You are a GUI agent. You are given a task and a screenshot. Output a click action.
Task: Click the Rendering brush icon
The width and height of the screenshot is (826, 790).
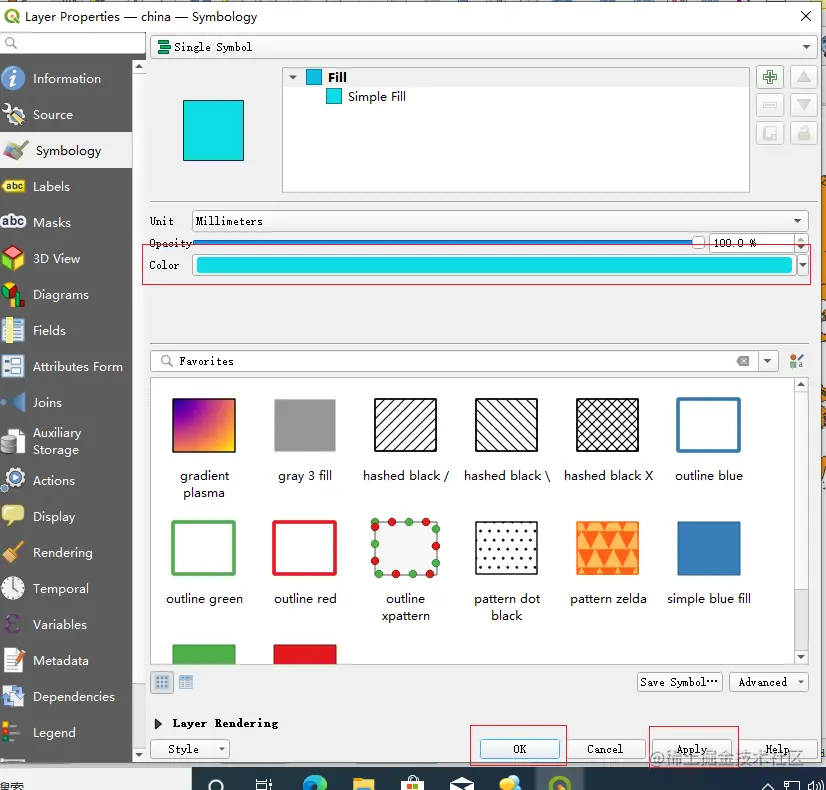pyautogui.click(x=13, y=552)
